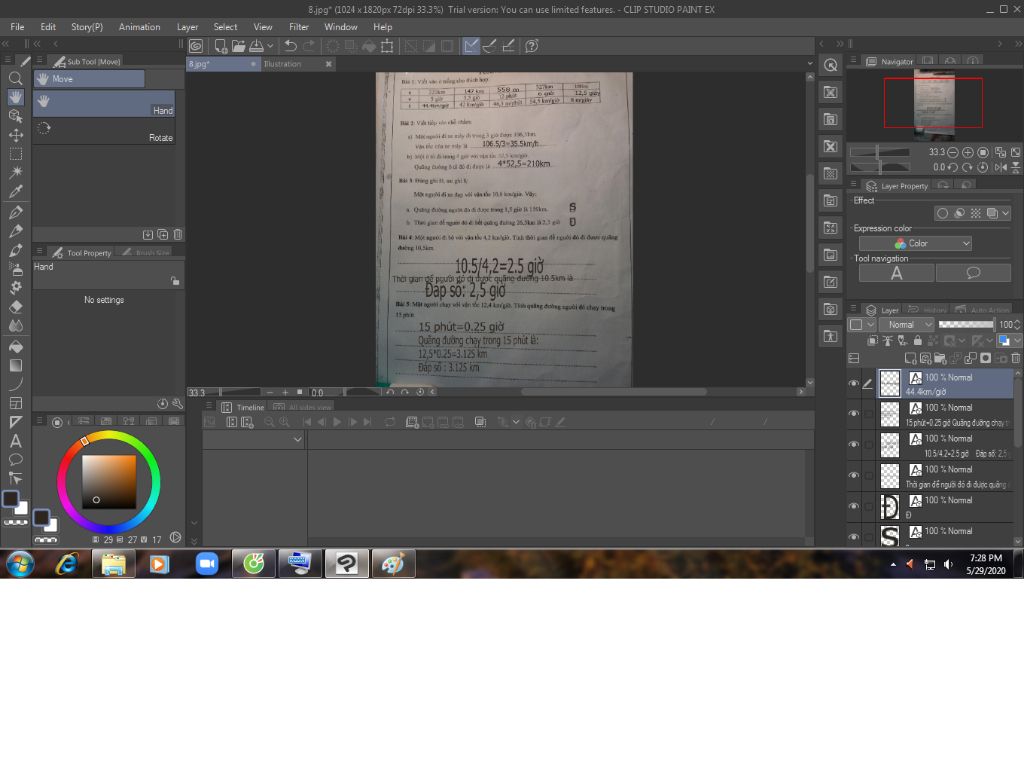Click the Text 'A' tool navigation button

click(x=896, y=274)
